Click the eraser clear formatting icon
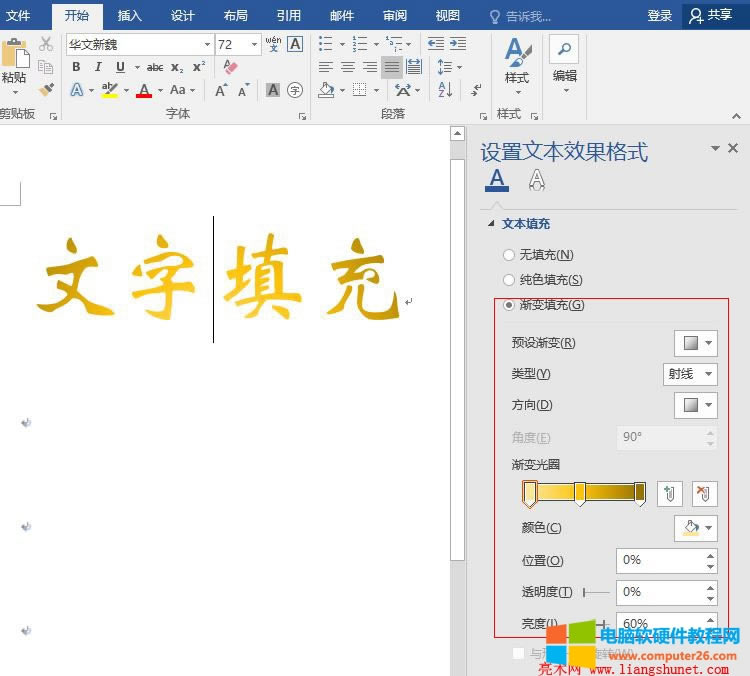This screenshot has width=750, height=676. pyautogui.click(x=231, y=67)
